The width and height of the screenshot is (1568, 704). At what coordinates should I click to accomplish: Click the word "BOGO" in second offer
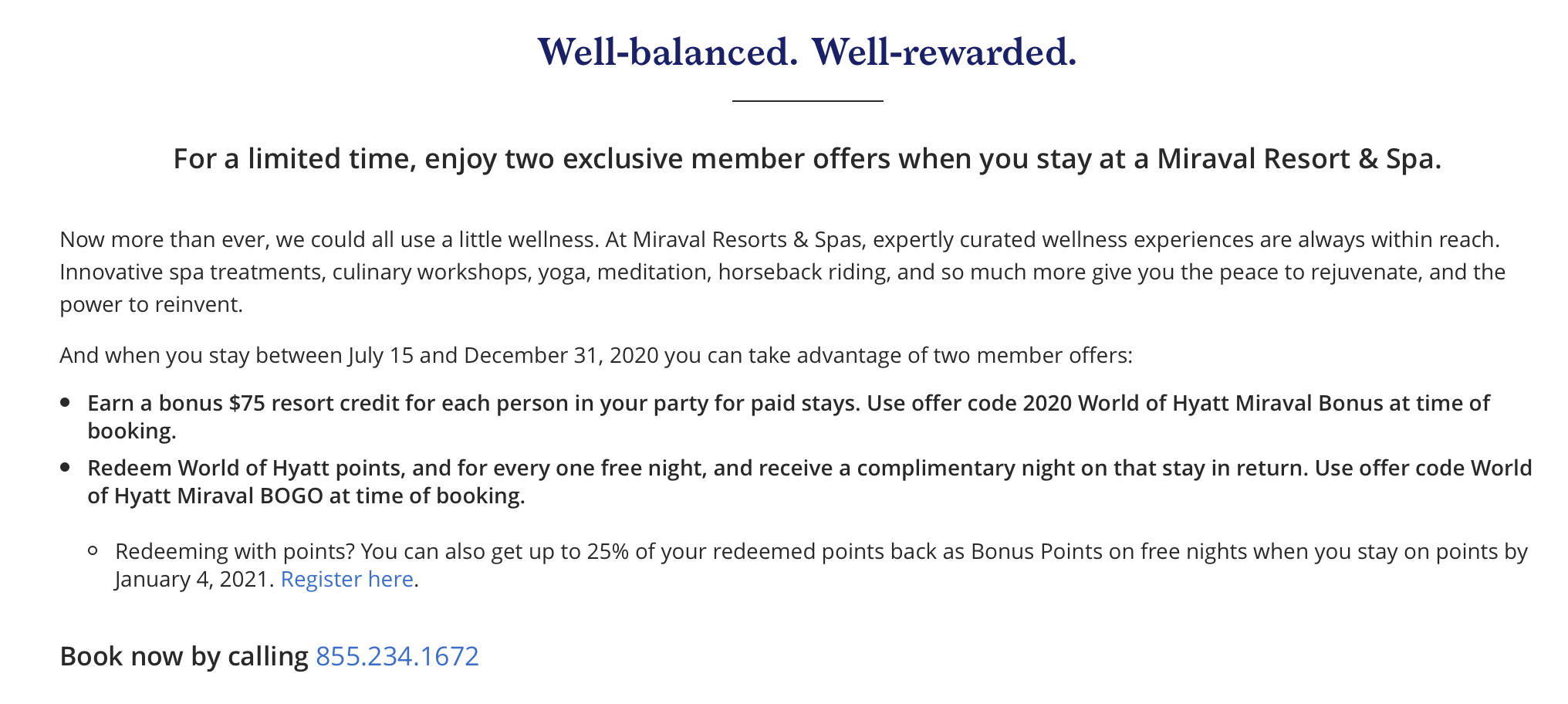(292, 496)
